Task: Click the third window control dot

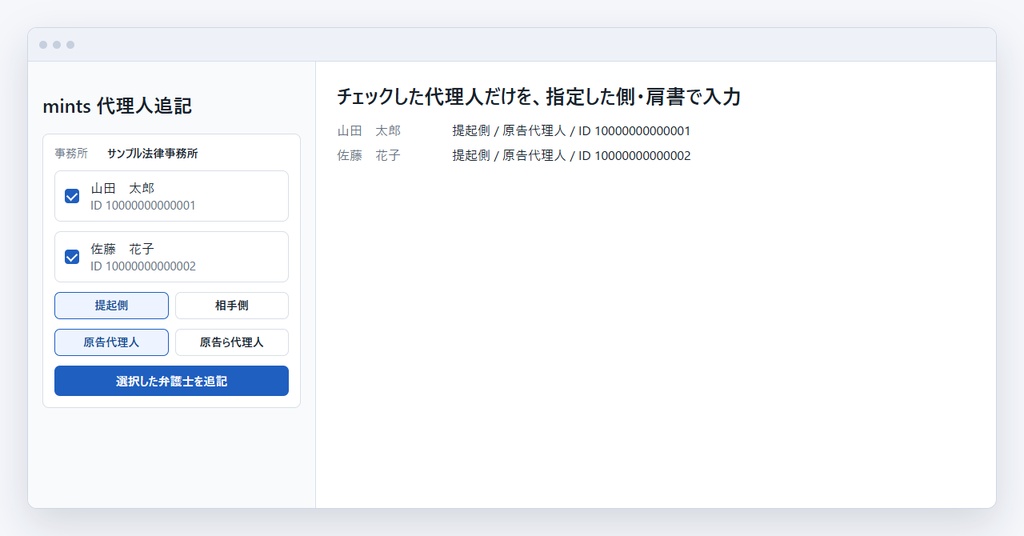Action: point(71,45)
